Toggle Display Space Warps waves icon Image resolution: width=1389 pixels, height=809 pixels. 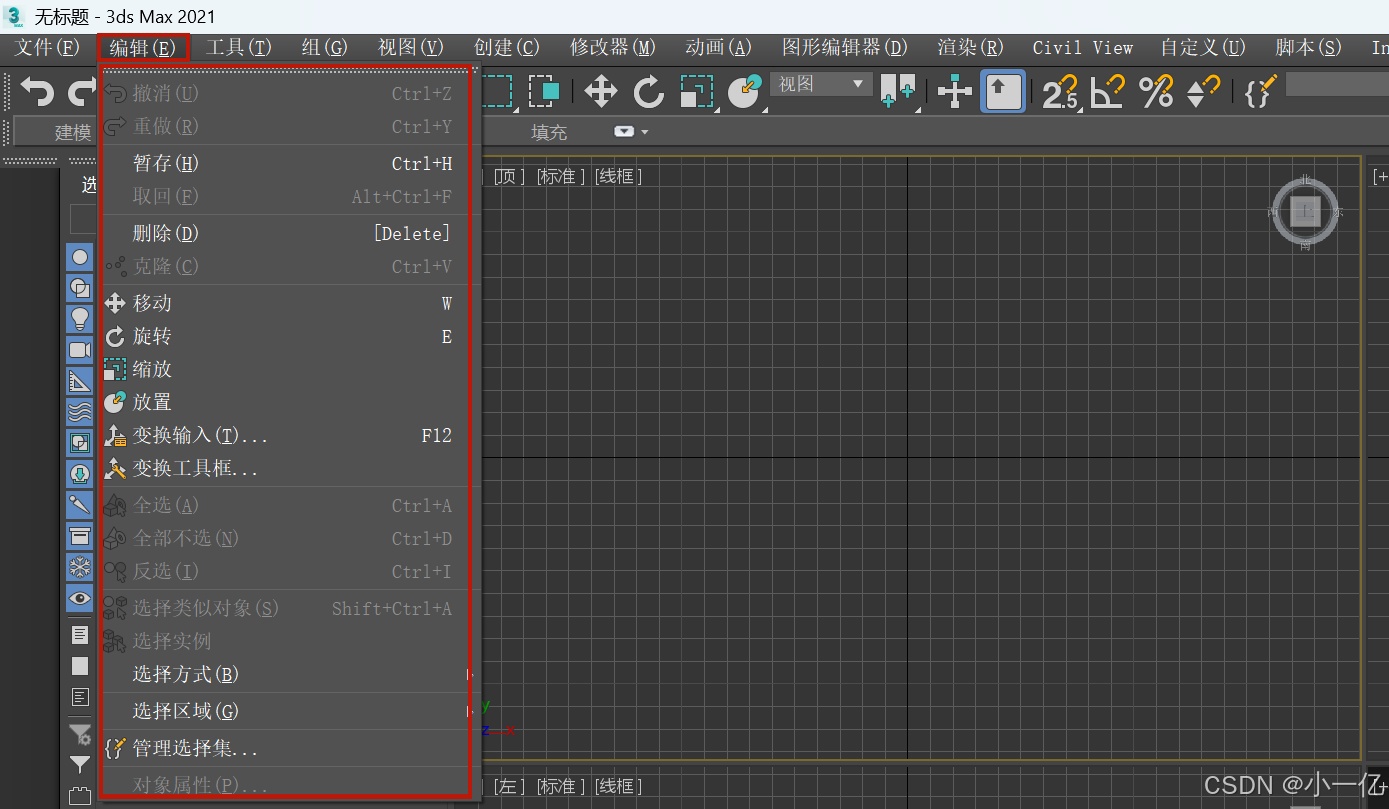(80, 411)
